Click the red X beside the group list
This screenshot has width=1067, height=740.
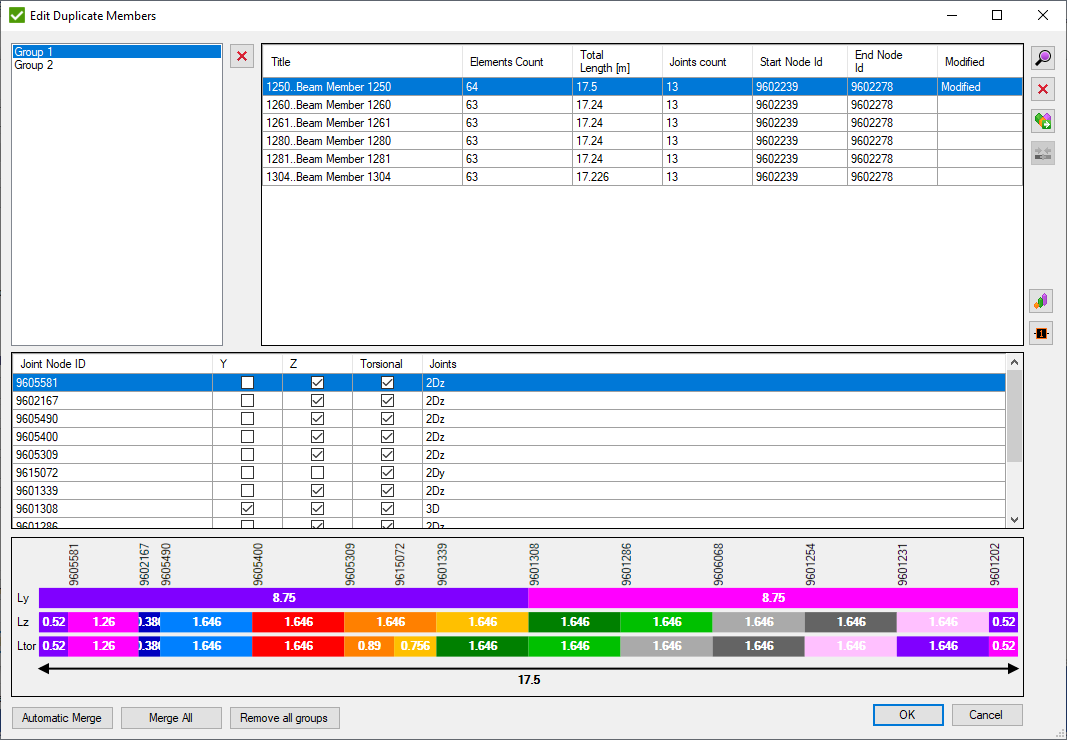[x=242, y=56]
